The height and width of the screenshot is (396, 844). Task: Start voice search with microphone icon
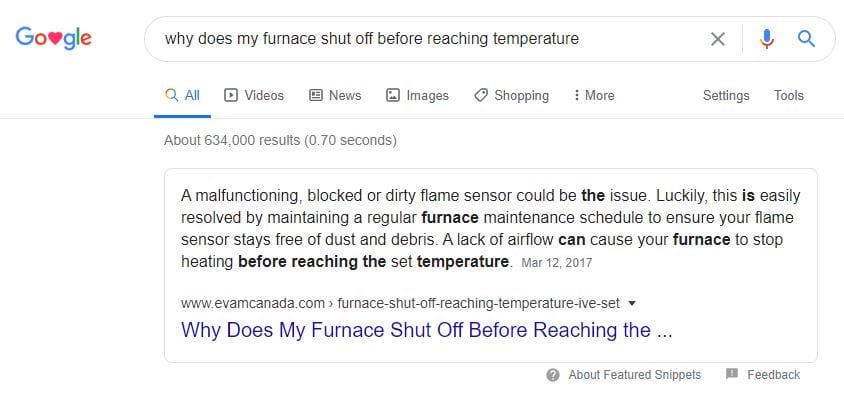[x=766, y=39]
